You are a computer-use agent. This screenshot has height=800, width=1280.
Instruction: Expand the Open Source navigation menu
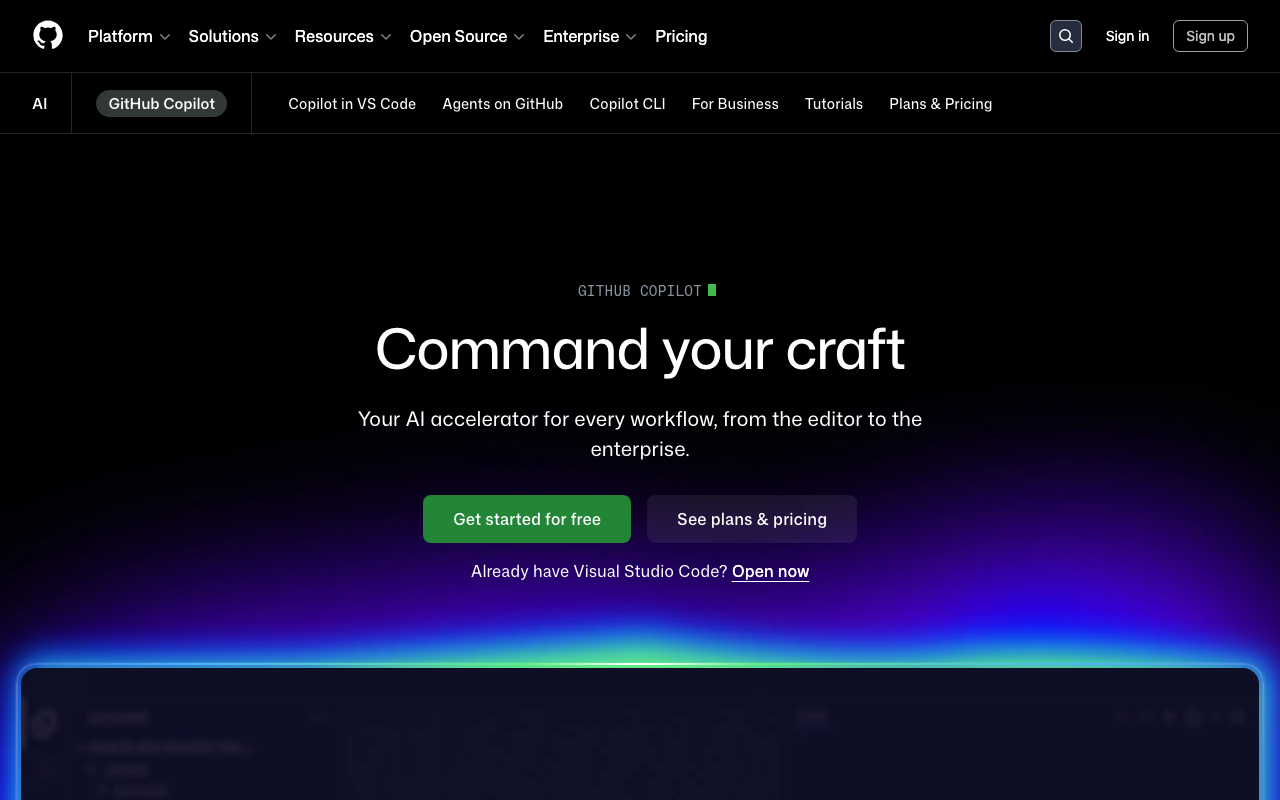pyautogui.click(x=466, y=36)
